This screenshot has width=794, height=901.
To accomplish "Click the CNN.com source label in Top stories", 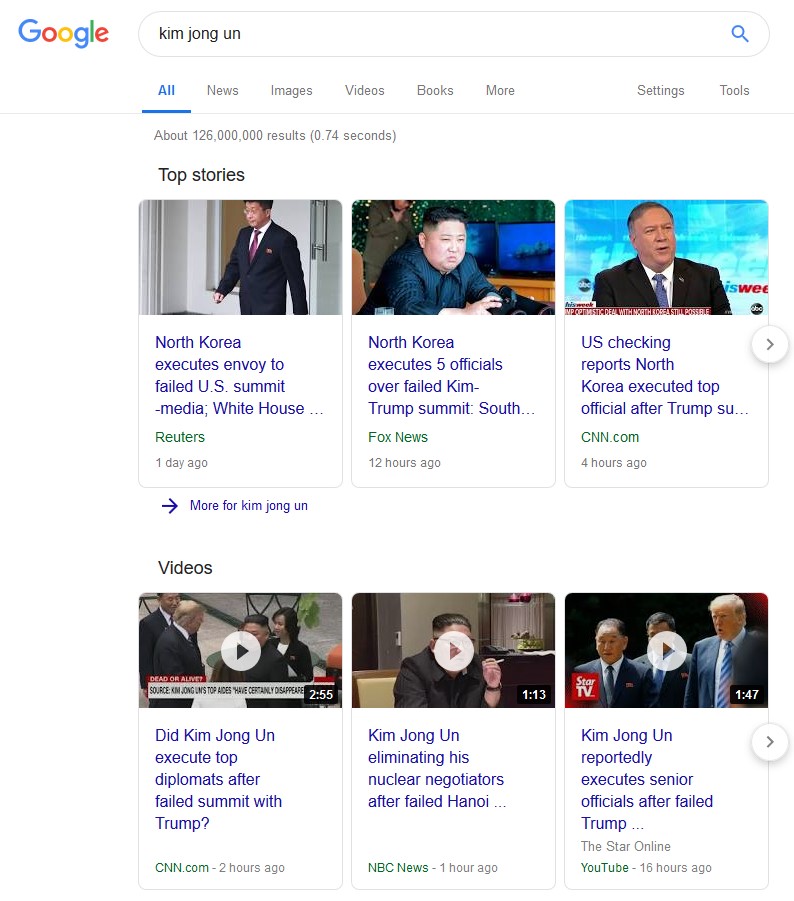I will pos(610,437).
